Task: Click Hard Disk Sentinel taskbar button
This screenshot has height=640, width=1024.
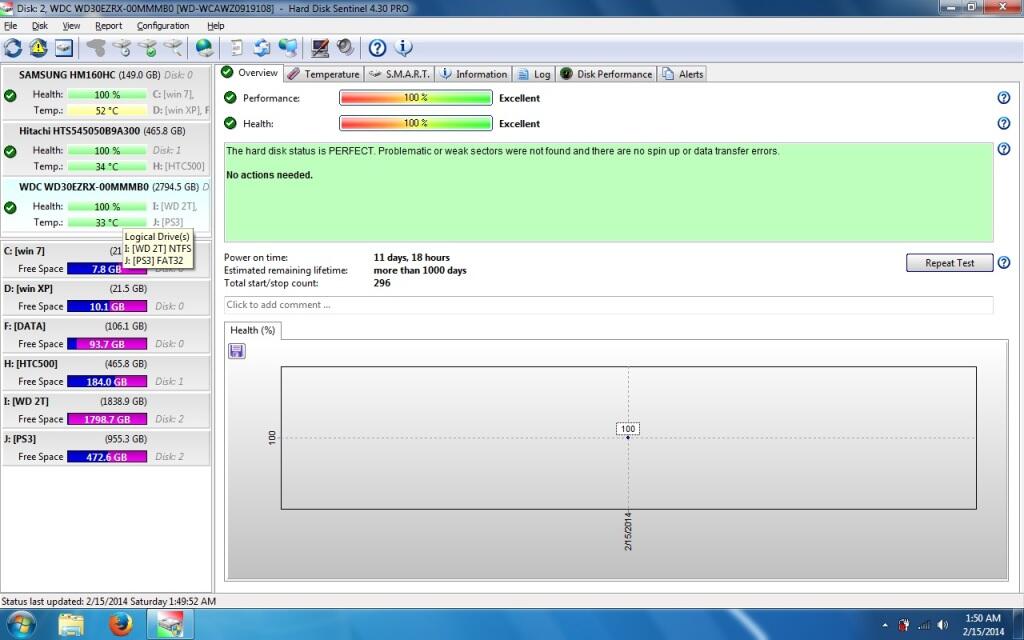Action: 170,624
